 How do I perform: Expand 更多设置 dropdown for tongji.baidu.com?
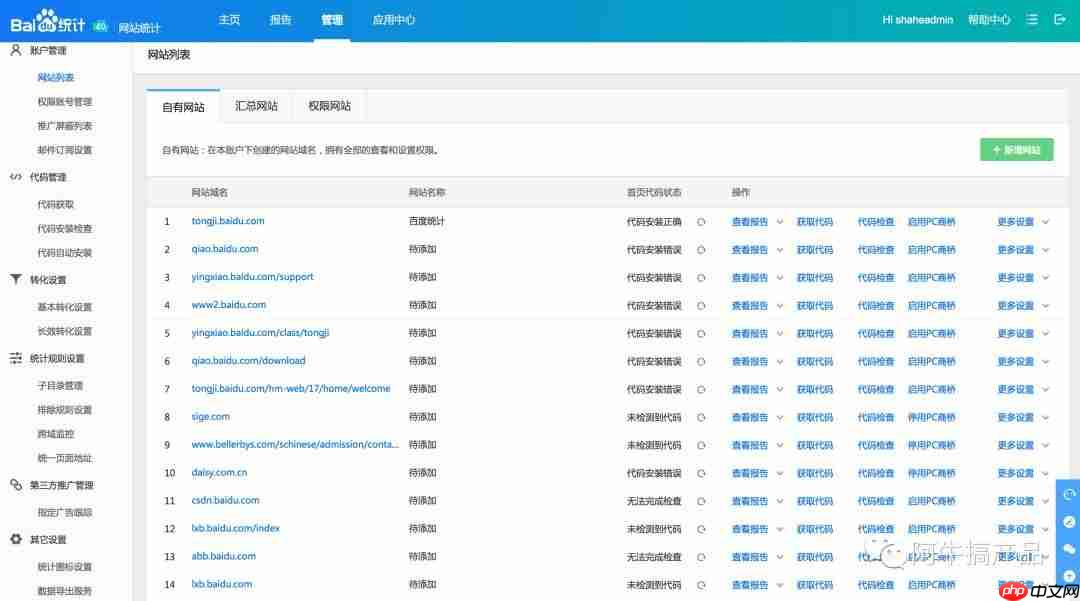(1046, 222)
